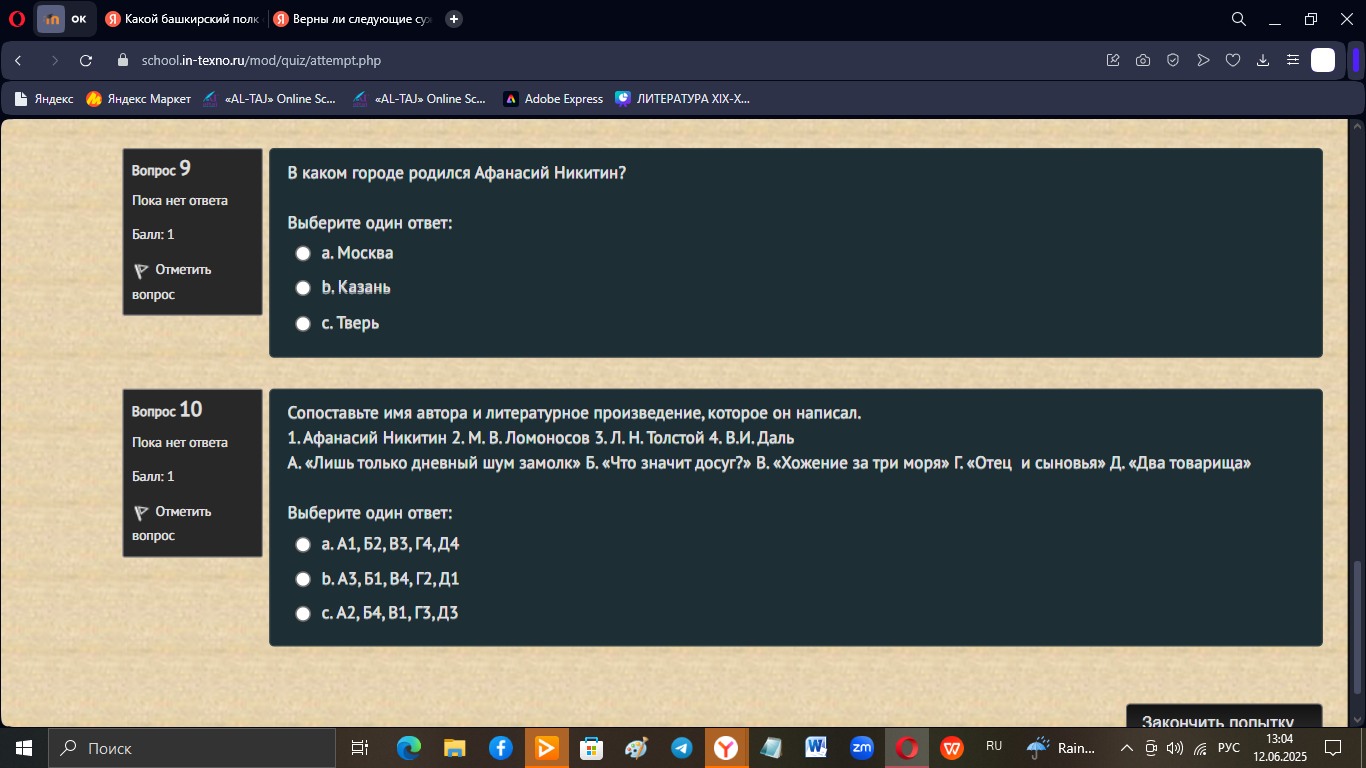The width and height of the screenshot is (1366, 768).
Task: Click the send page icon in address bar
Action: pyautogui.click(x=1203, y=60)
